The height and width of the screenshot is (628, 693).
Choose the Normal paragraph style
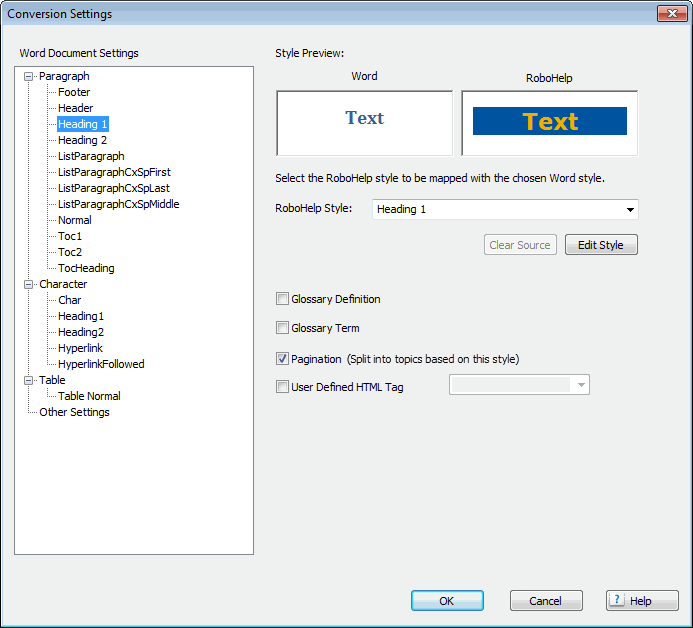(74, 220)
